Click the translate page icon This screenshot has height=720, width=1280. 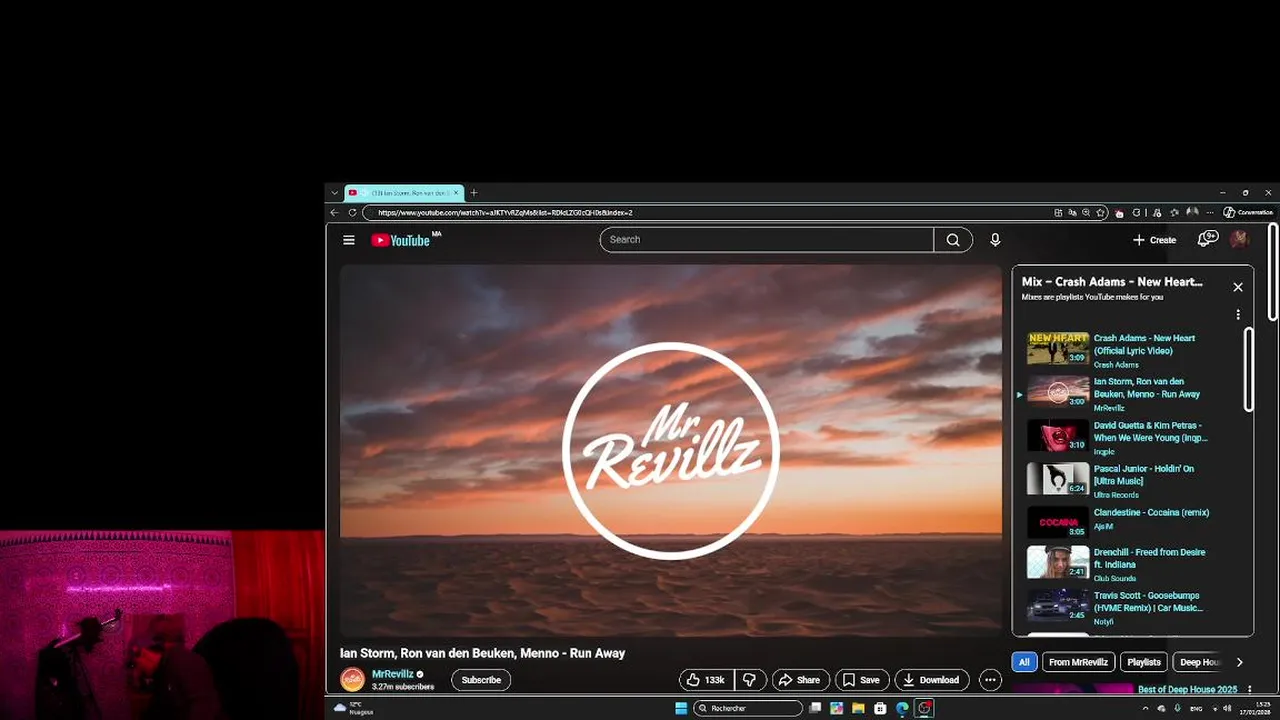click(x=1072, y=212)
